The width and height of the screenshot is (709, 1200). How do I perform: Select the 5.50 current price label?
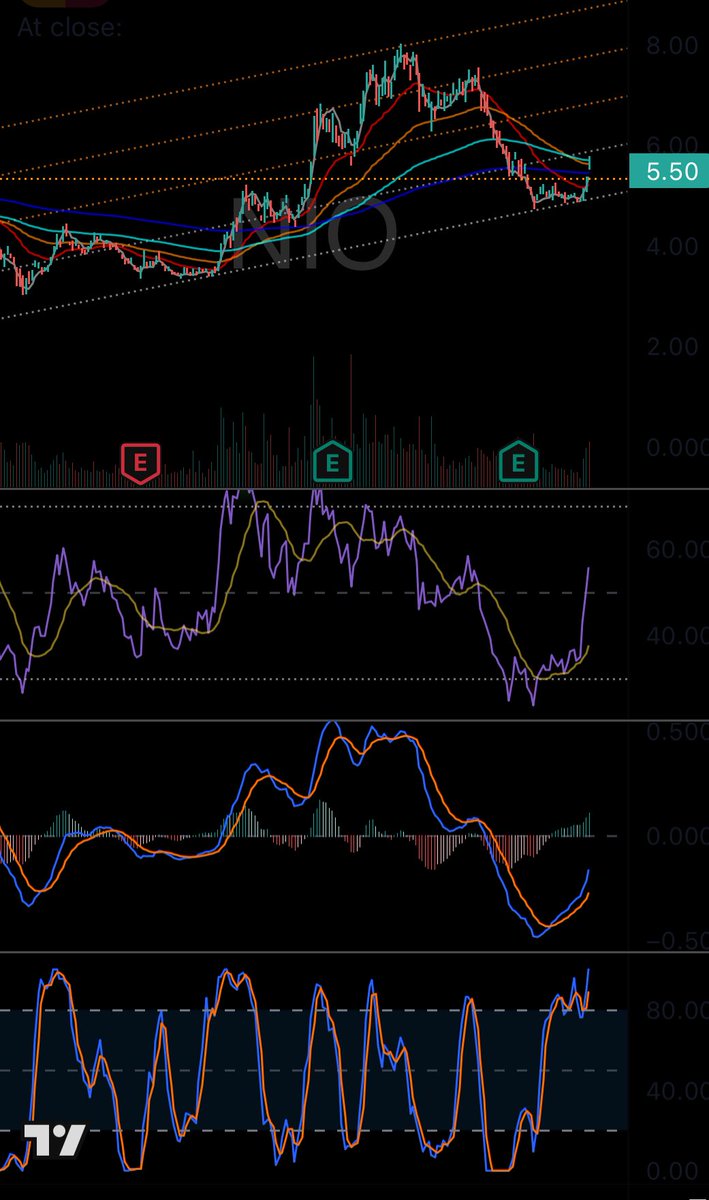(x=671, y=171)
